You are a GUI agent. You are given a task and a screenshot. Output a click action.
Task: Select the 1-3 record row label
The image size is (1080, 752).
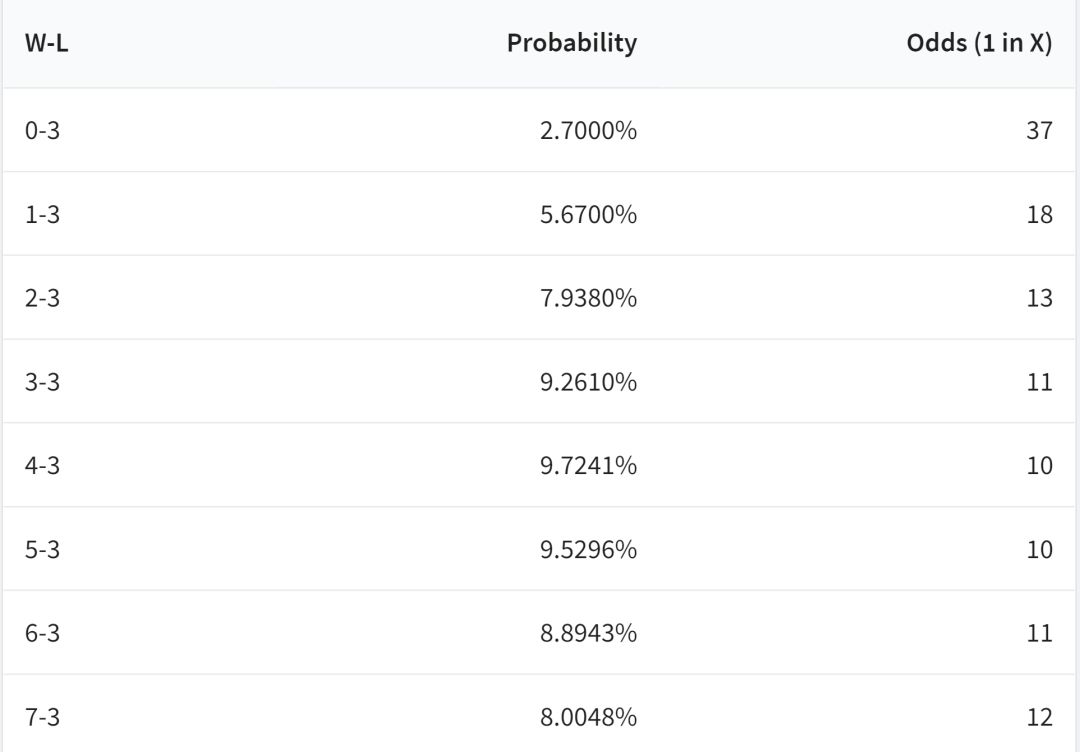pyautogui.click(x=42, y=214)
